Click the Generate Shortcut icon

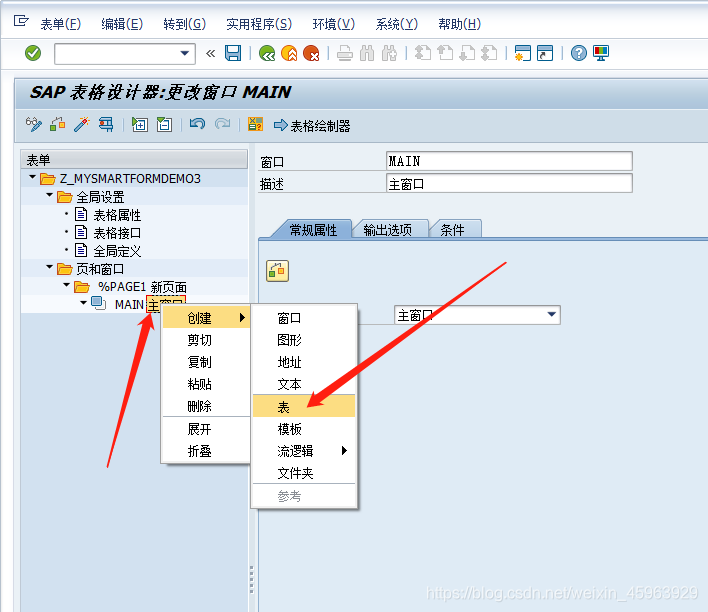(x=545, y=53)
